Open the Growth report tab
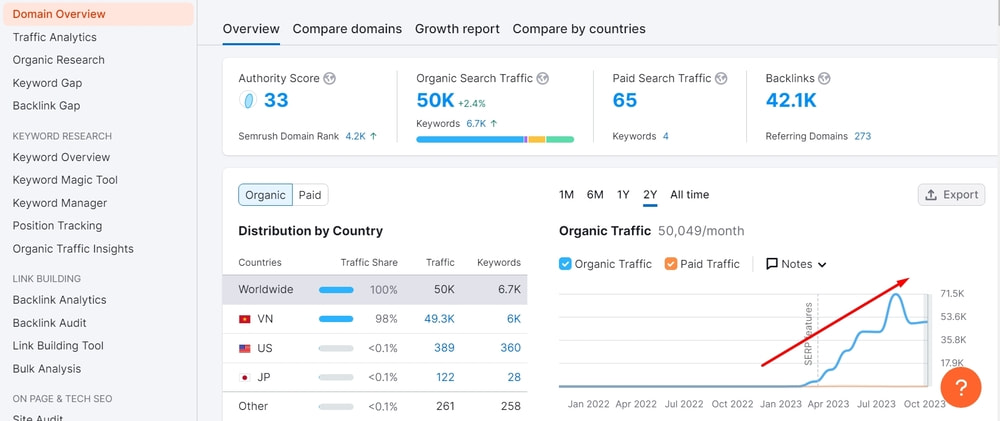Screen dimensions: 1000x421 point(457,29)
